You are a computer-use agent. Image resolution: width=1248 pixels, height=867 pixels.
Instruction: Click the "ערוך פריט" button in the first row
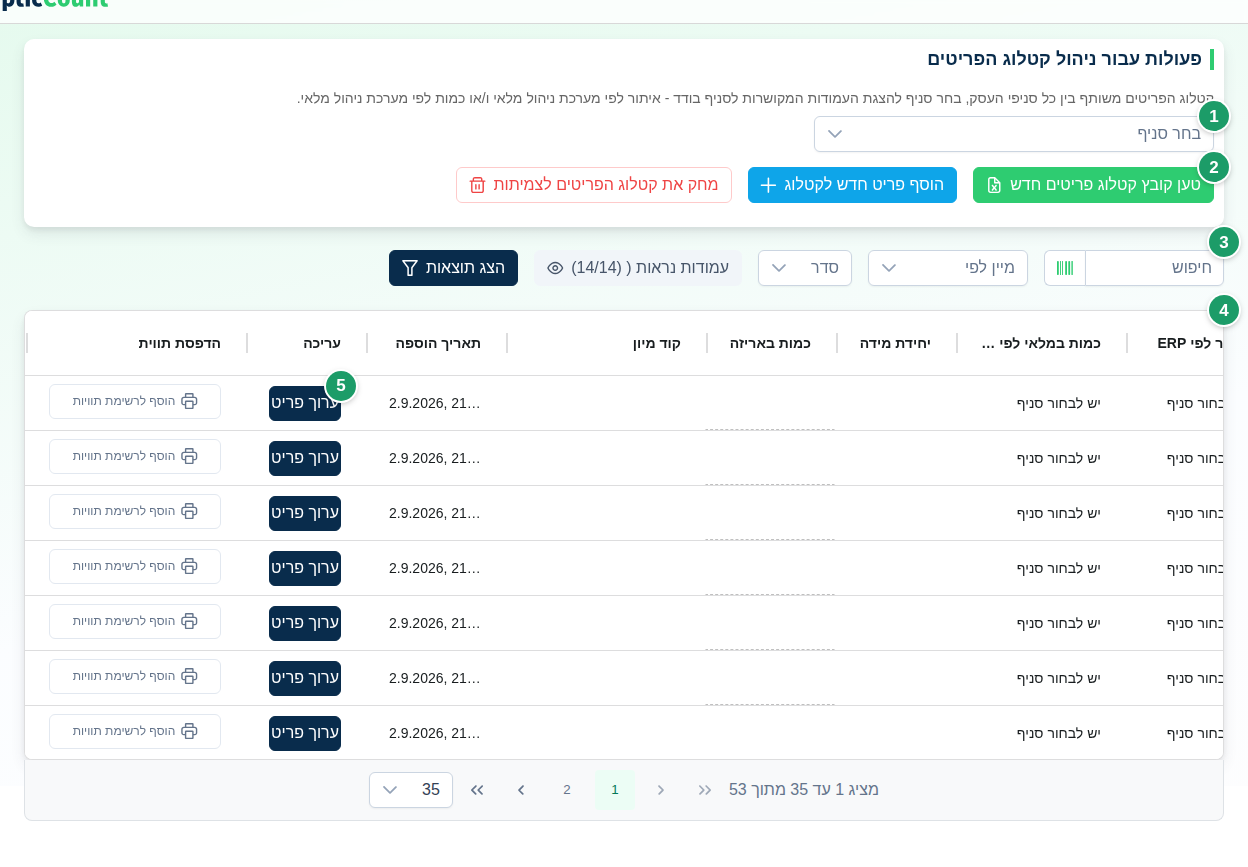click(x=305, y=403)
